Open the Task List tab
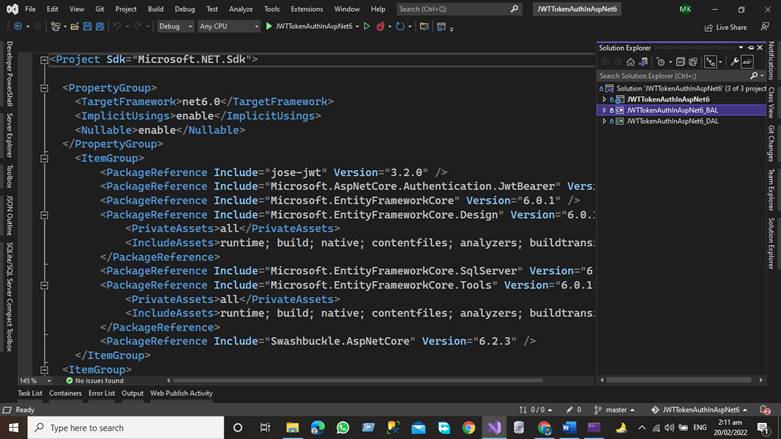This screenshot has width=781, height=439. pos(30,393)
